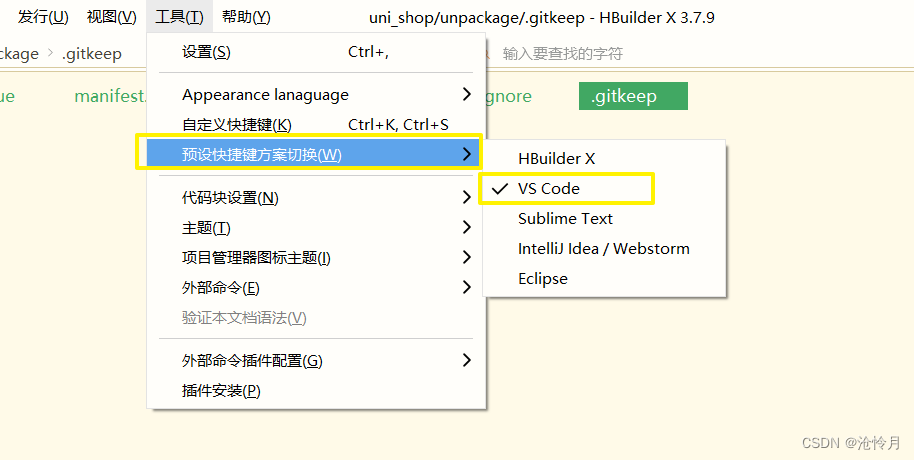Switch to the .gitkeep editor tab
This screenshot has height=460, width=914.
[633, 96]
